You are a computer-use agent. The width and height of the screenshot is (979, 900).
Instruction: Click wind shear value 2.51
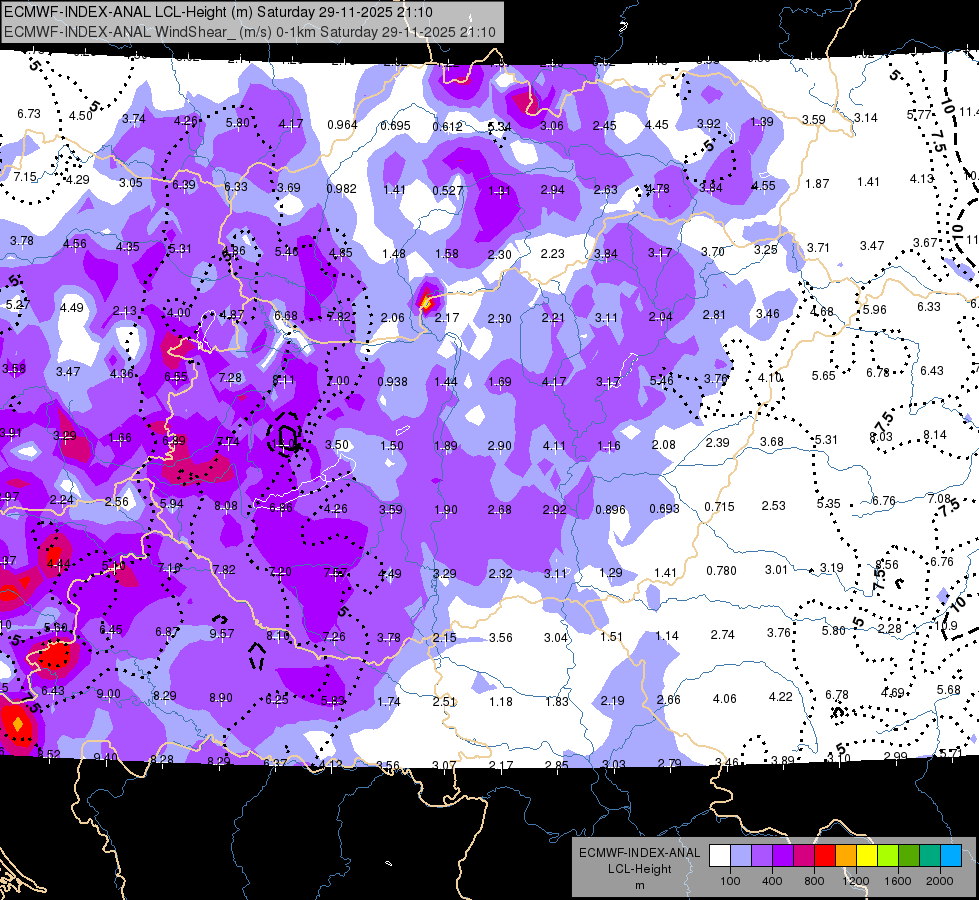(445, 702)
